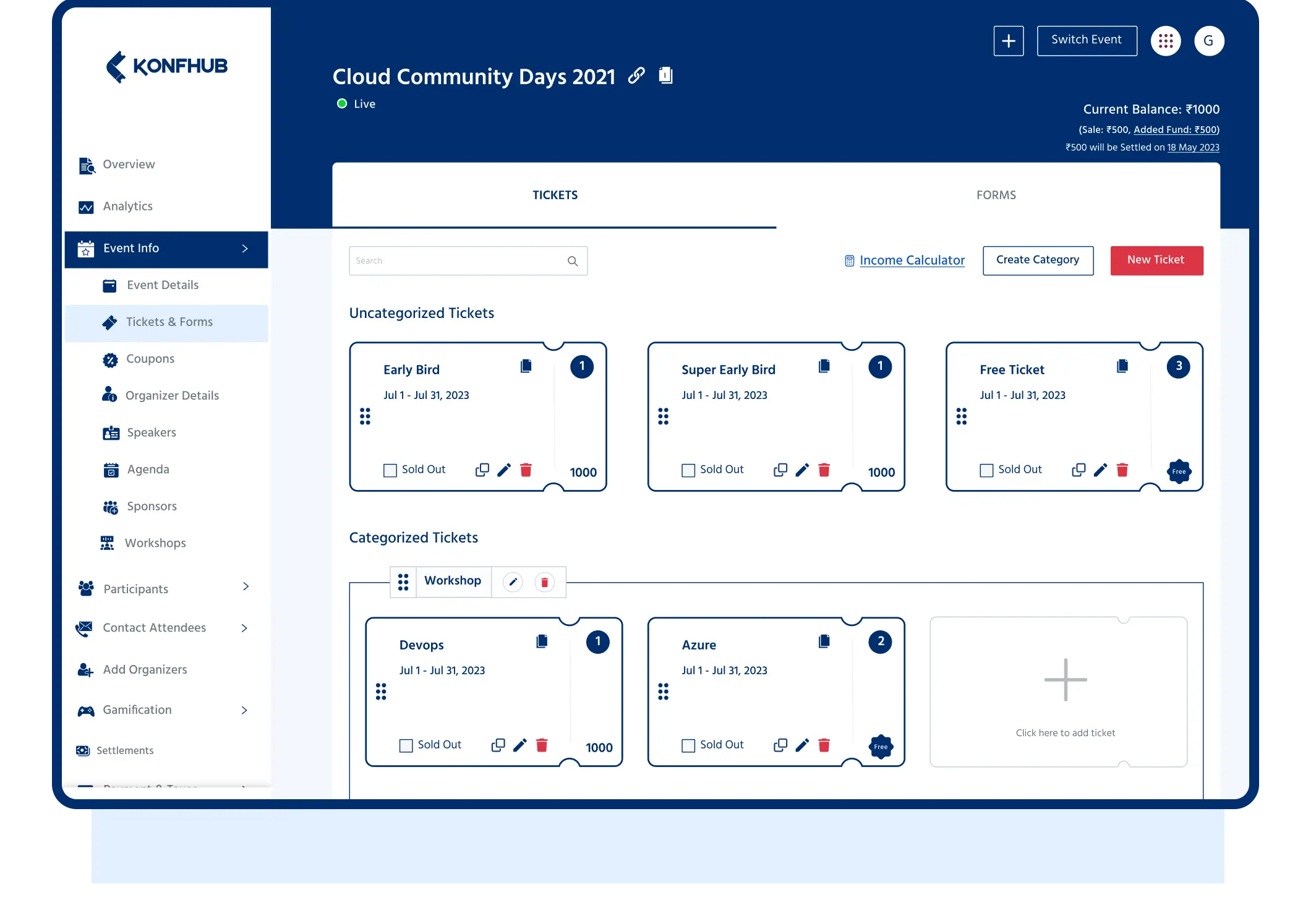The image size is (1316, 918).
Task: Click the KonfHub logo
Action: [167, 66]
